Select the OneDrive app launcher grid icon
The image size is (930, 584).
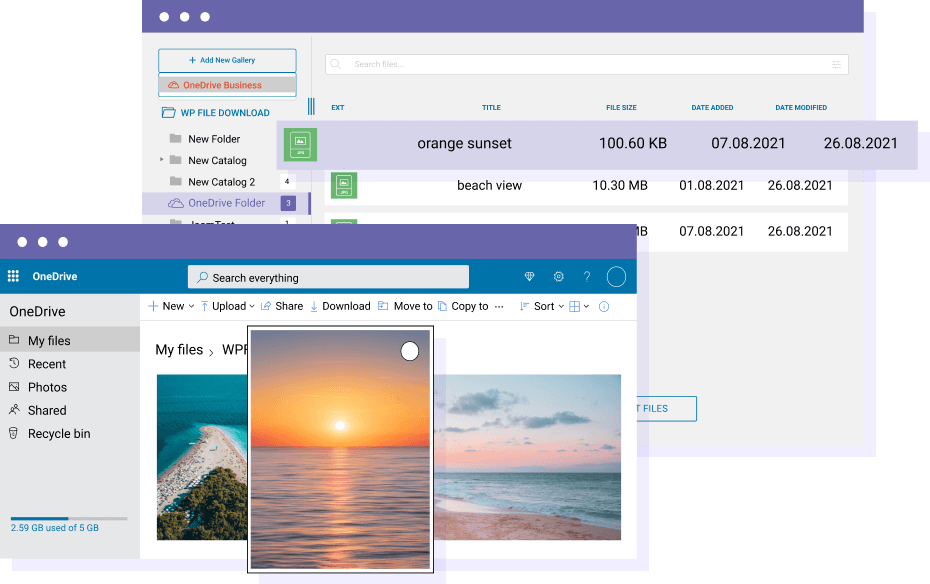tap(13, 276)
